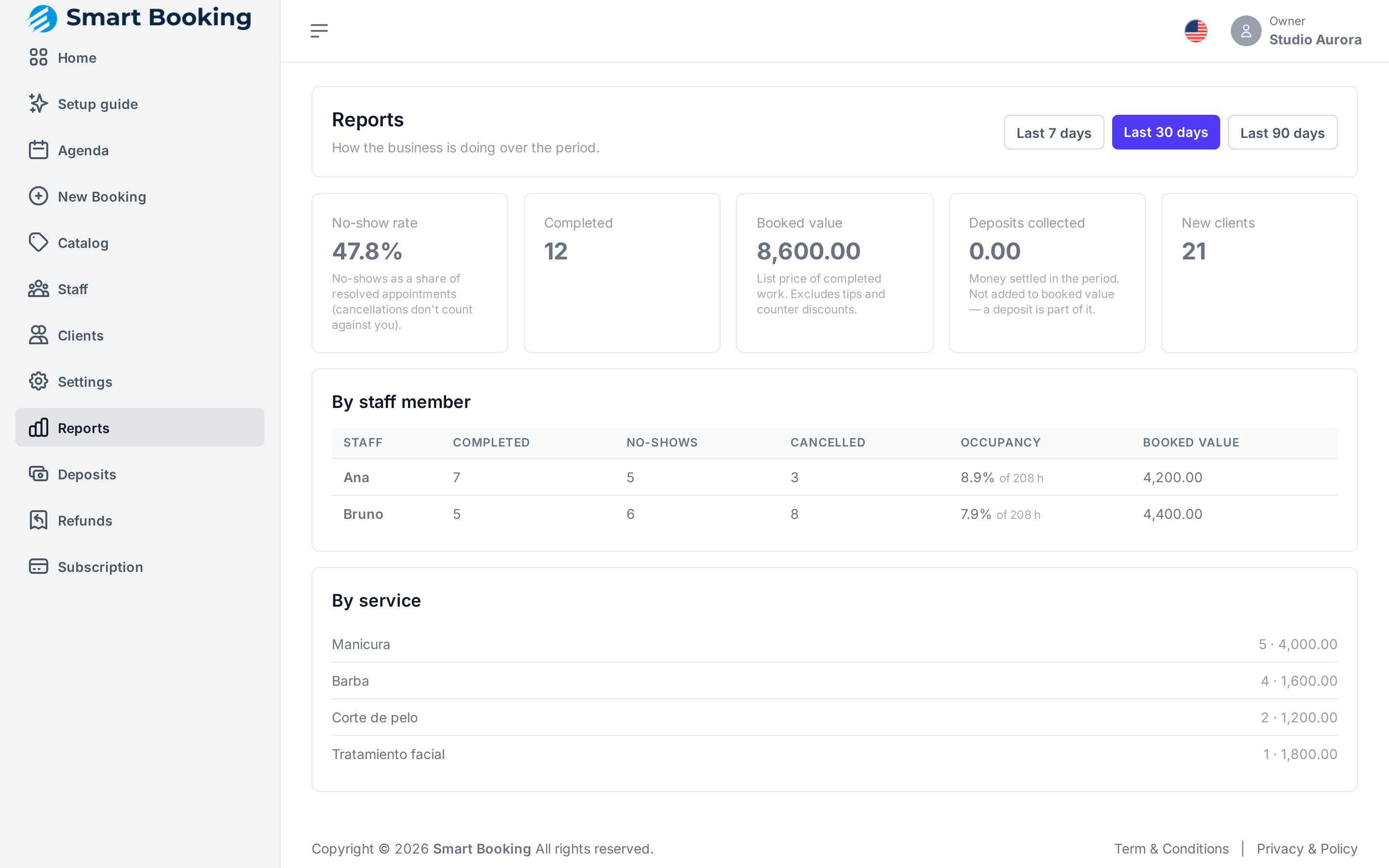Open the Home menu item

pos(139,57)
